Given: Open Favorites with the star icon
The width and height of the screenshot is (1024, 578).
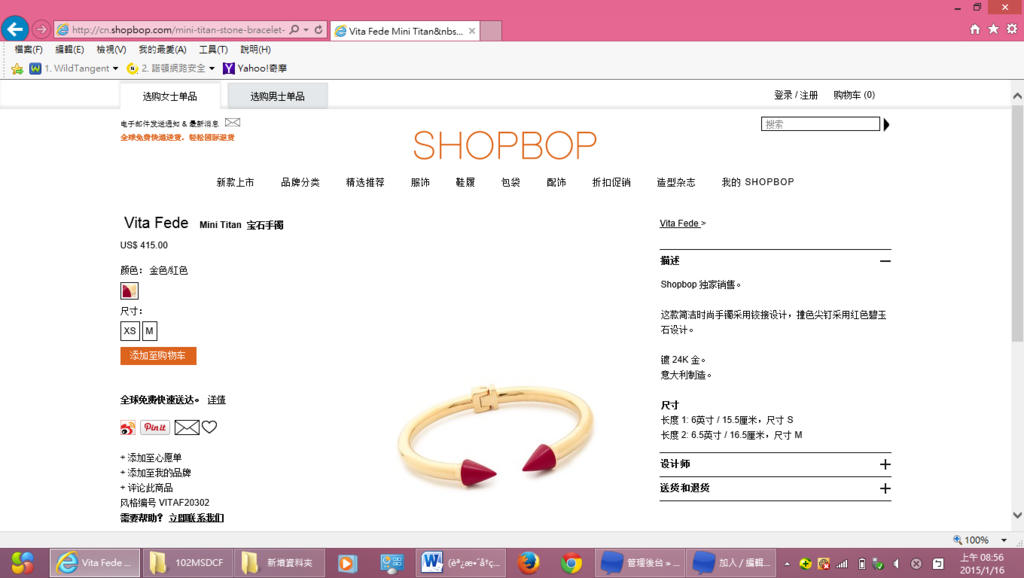Looking at the screenshot, I should (x=993, y=29).
